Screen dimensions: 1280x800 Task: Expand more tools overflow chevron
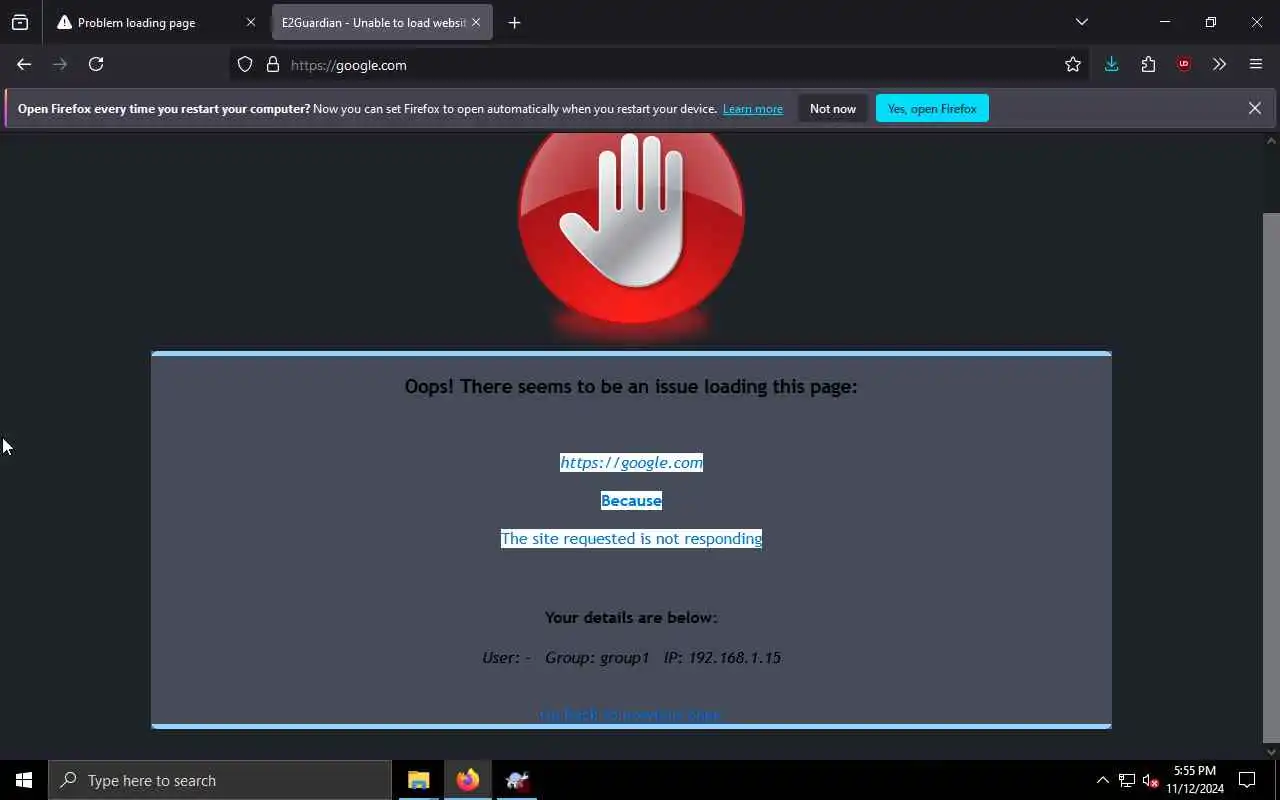(x=1219, y=64)
